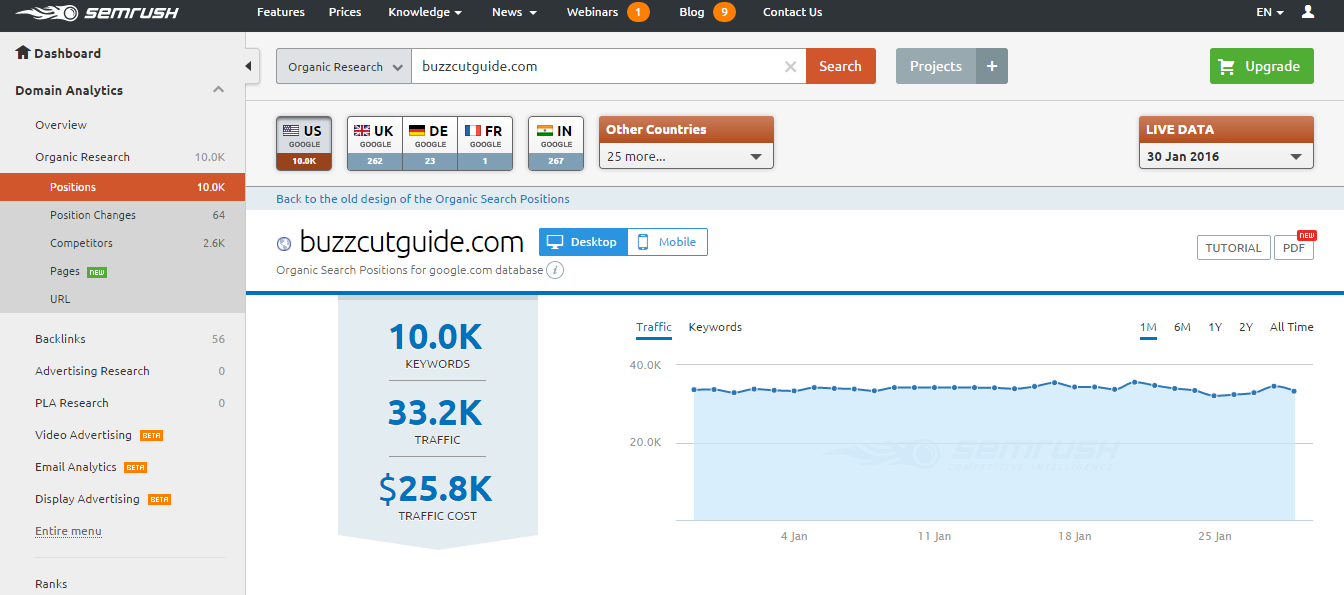This screenshot has height=595, width=1344.
Task: Open the Other Countries dropdown
Action: point(686,156)
